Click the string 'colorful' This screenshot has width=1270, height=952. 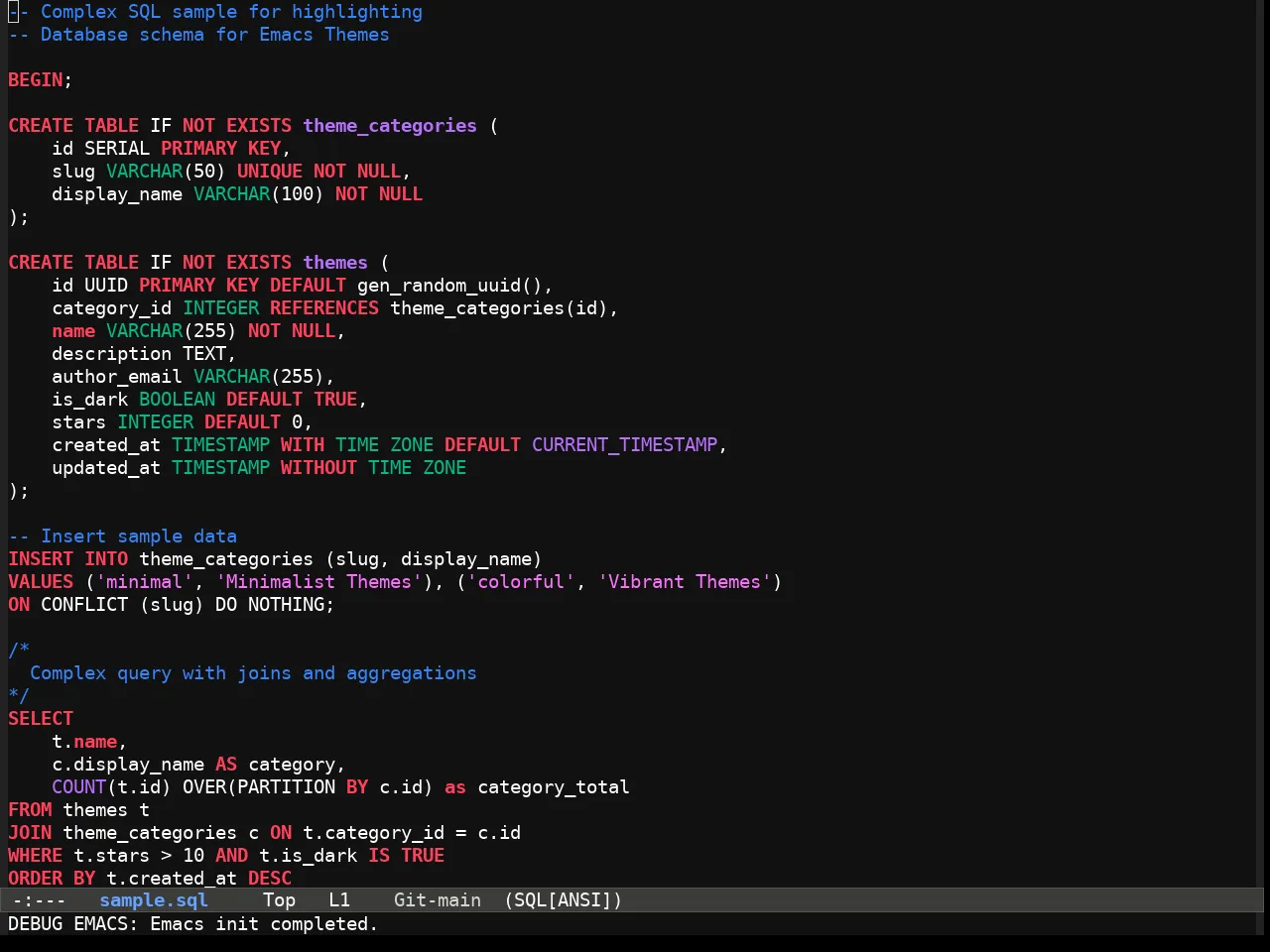click(x=521, y=582)
